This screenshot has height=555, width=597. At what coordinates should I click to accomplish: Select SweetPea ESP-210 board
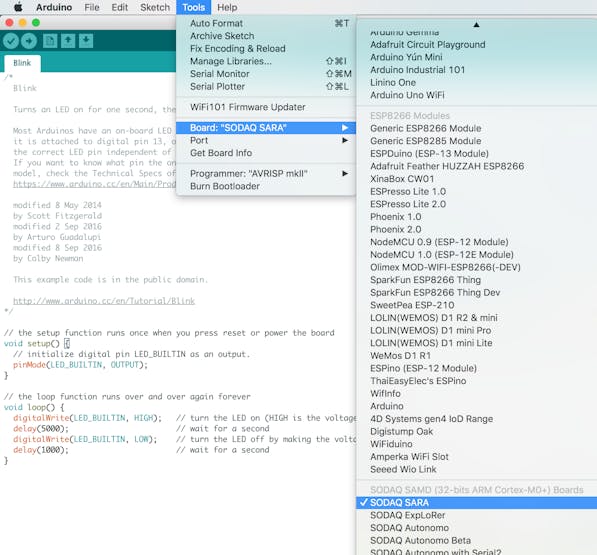[477, 305]
